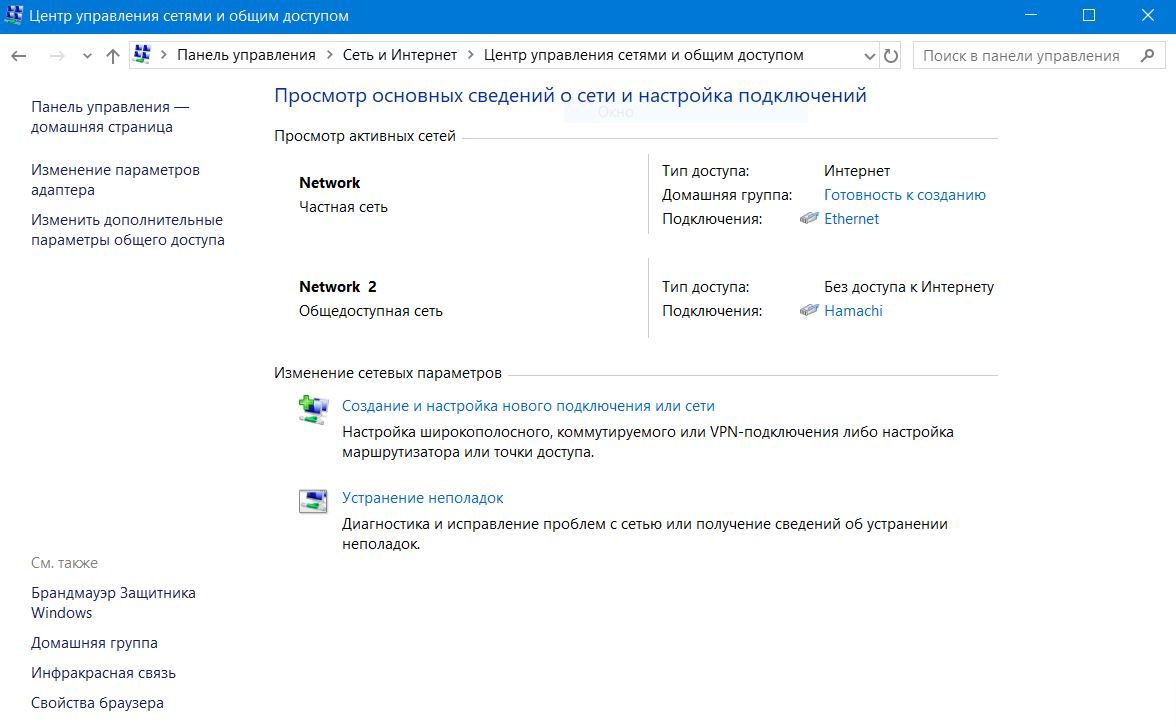Open 'Свойства браузера' link
The height and width of the screenshot is (727, 1176).
click(98, 703)
